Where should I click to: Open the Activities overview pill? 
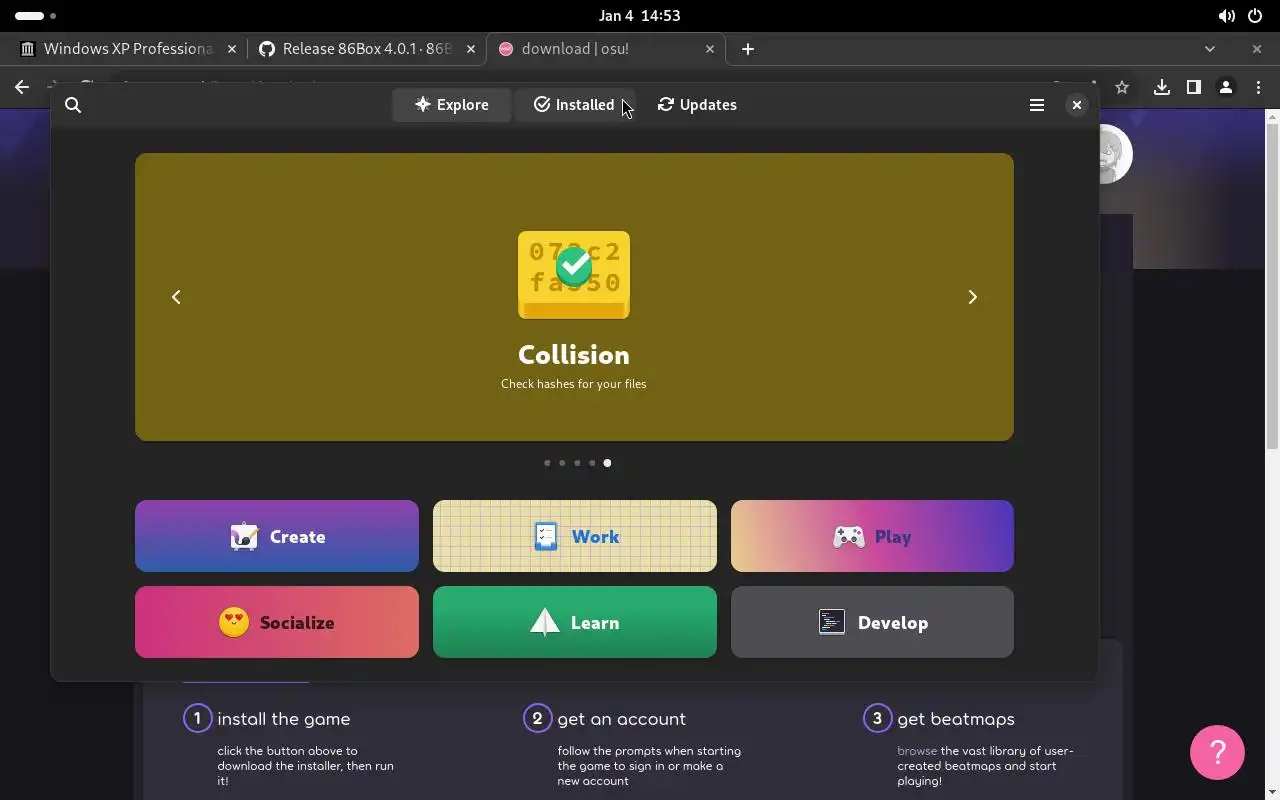[36, 16]
